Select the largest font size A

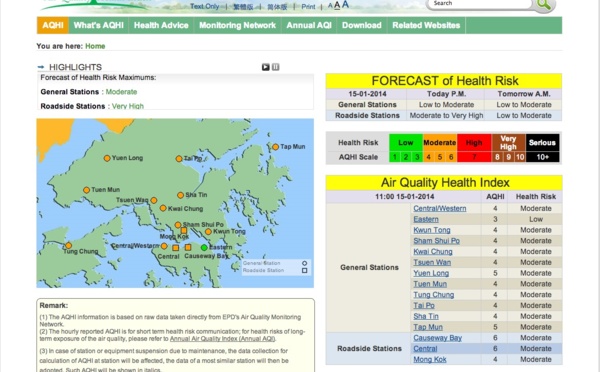click(x=345, y=5)
